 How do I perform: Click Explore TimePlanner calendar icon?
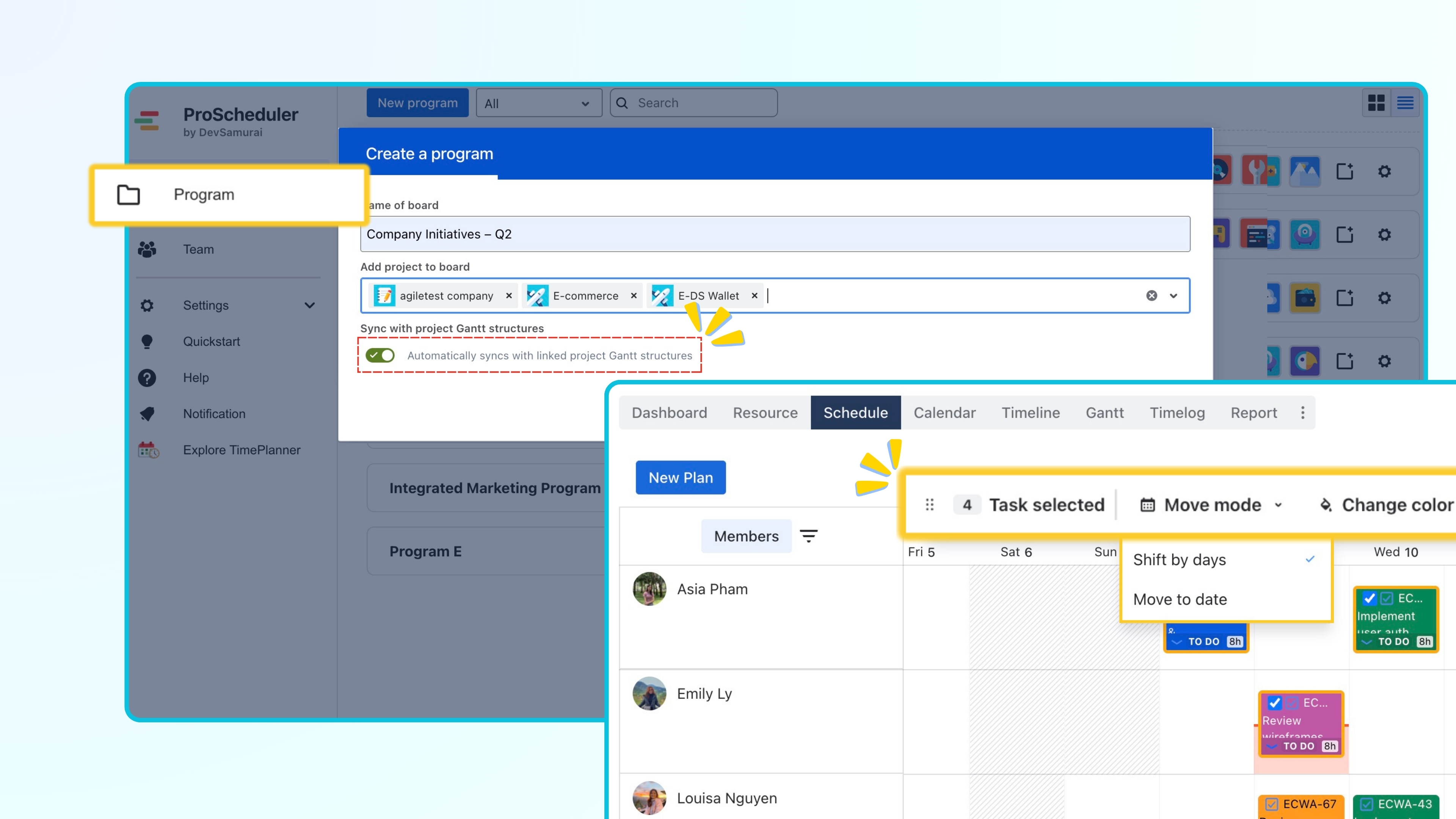tap(149, 450)
